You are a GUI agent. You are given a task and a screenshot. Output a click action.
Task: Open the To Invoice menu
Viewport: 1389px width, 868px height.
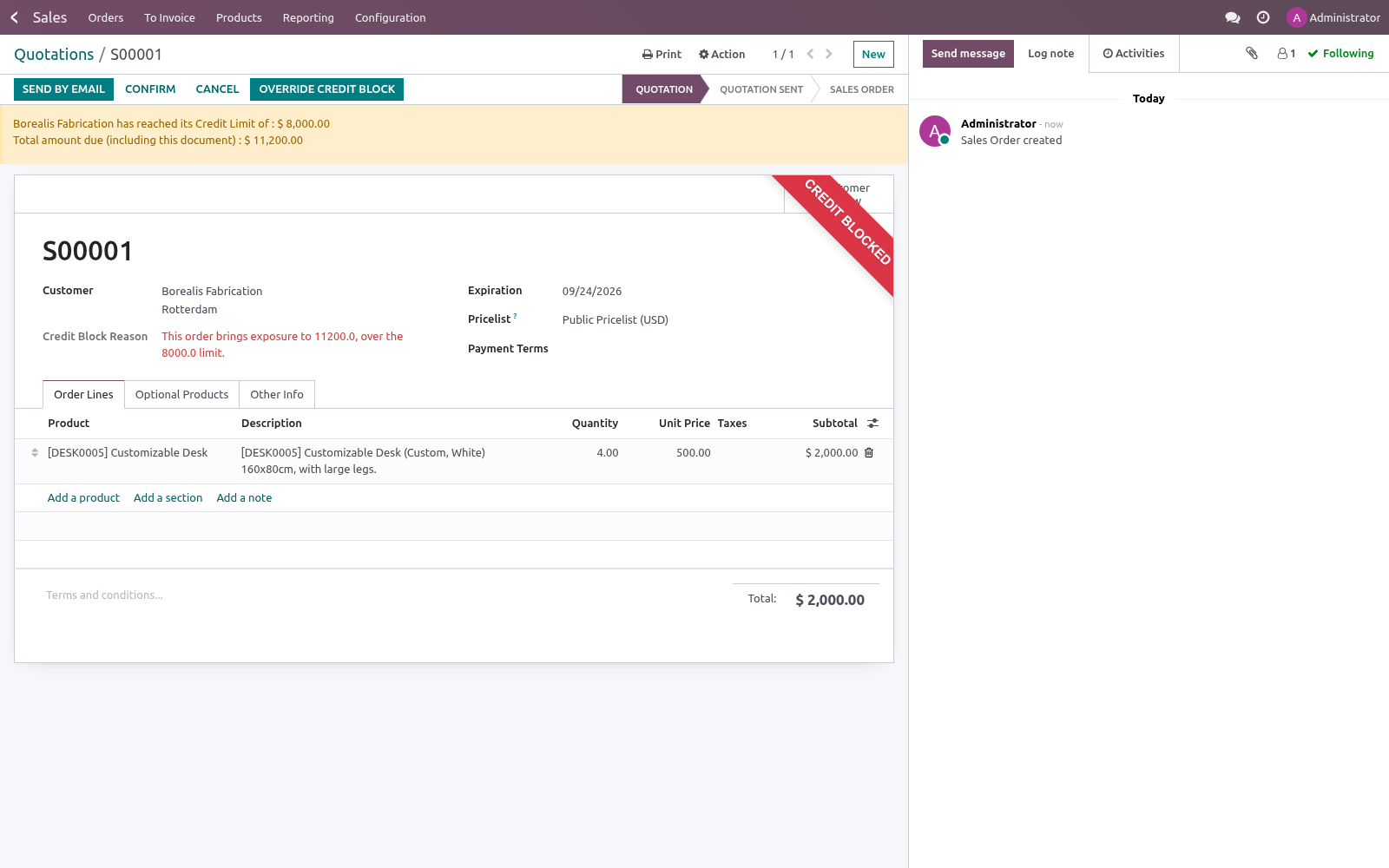(x=169, y=17)
